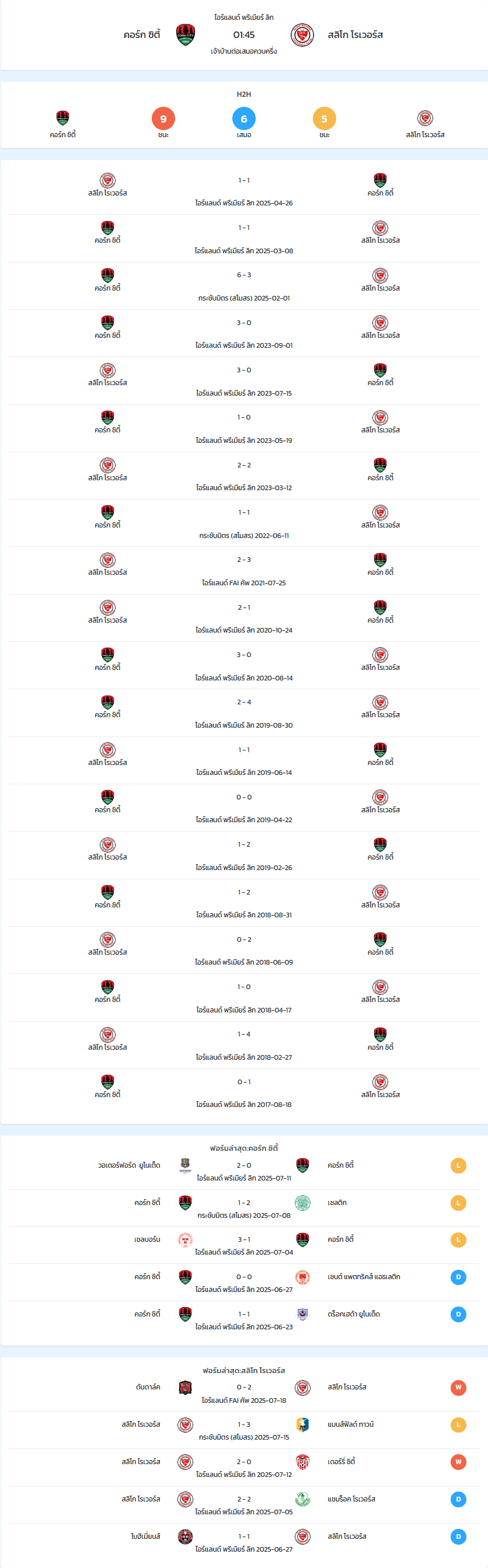Open the 1-4 match dated 2018-02-27
The image size is (488, 1568).
click(x=243, y=1045)
